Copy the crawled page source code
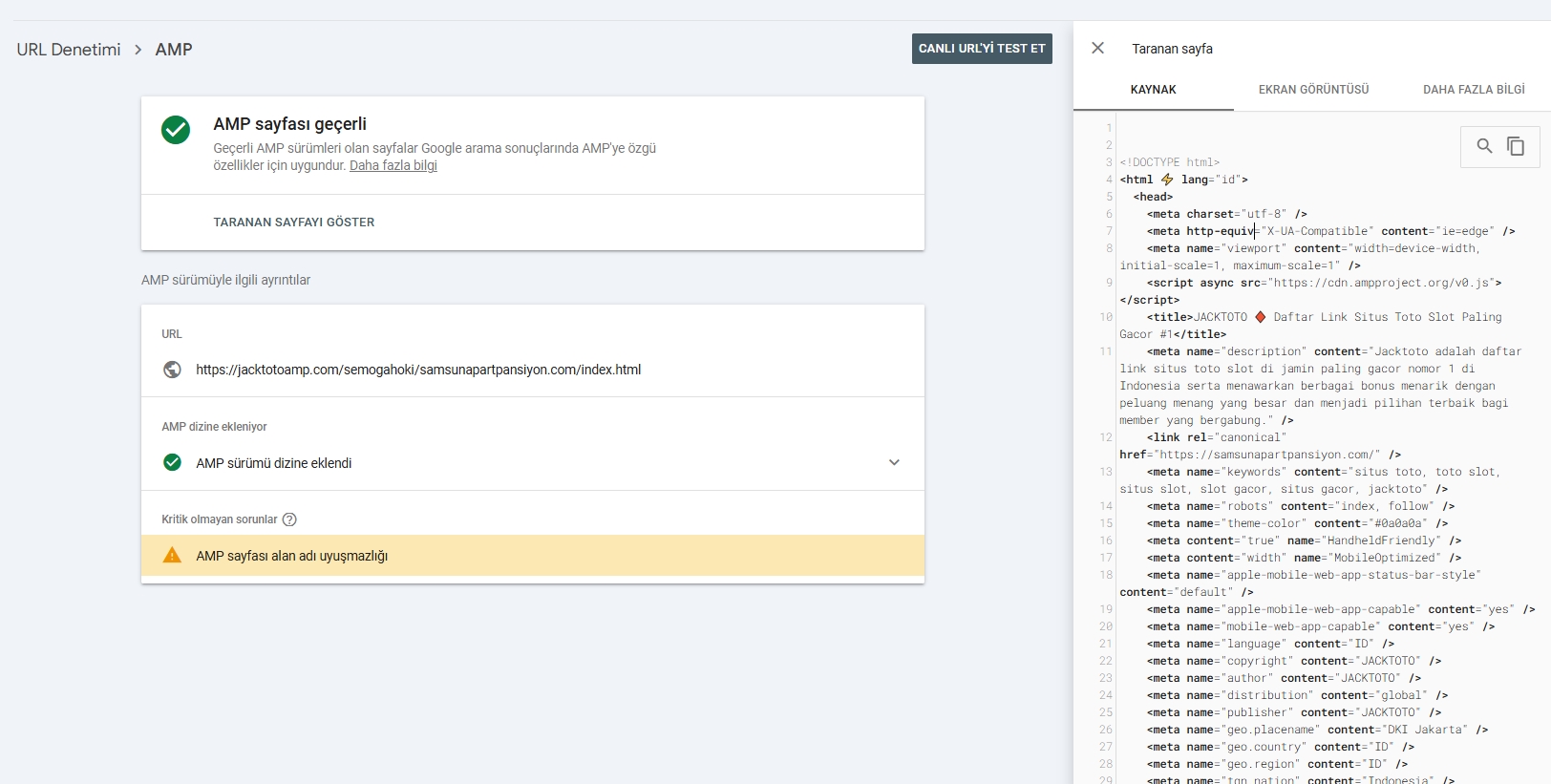This screenshot has height=784, width=1551. tap(1516, 146)
